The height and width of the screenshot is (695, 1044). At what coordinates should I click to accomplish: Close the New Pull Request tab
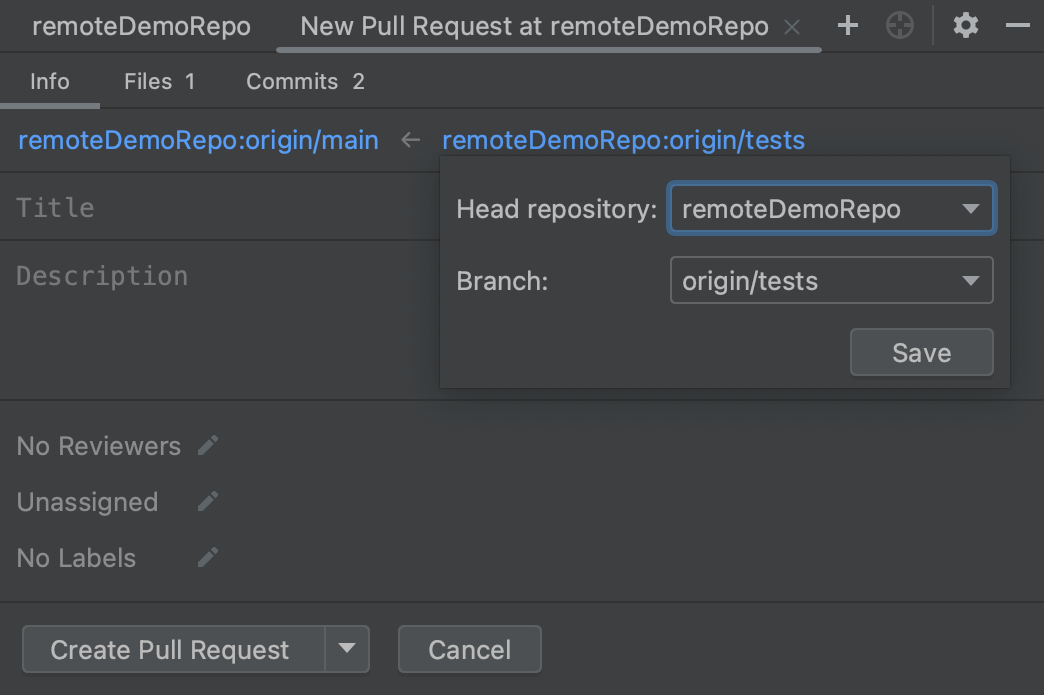[792, 27]
